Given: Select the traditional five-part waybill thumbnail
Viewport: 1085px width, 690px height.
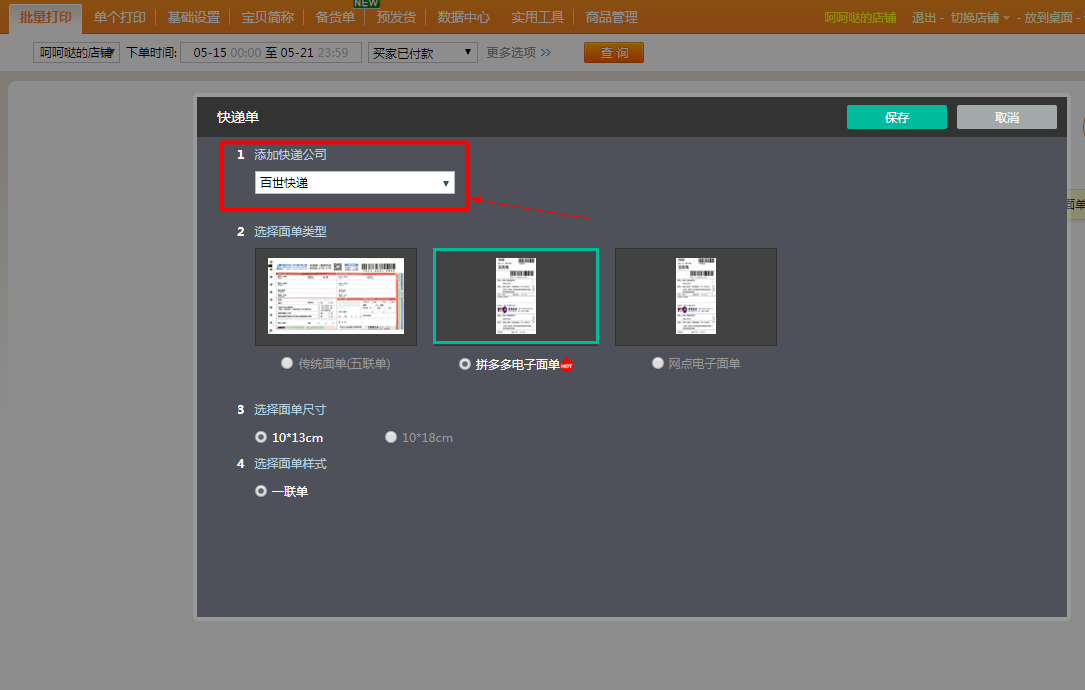Looking at the screenshot, I should pos(336,297).
